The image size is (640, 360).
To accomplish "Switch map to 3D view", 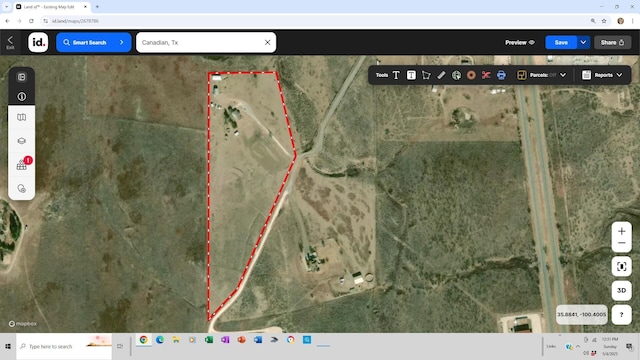I will pyautogui.click(x=621, y=290).
